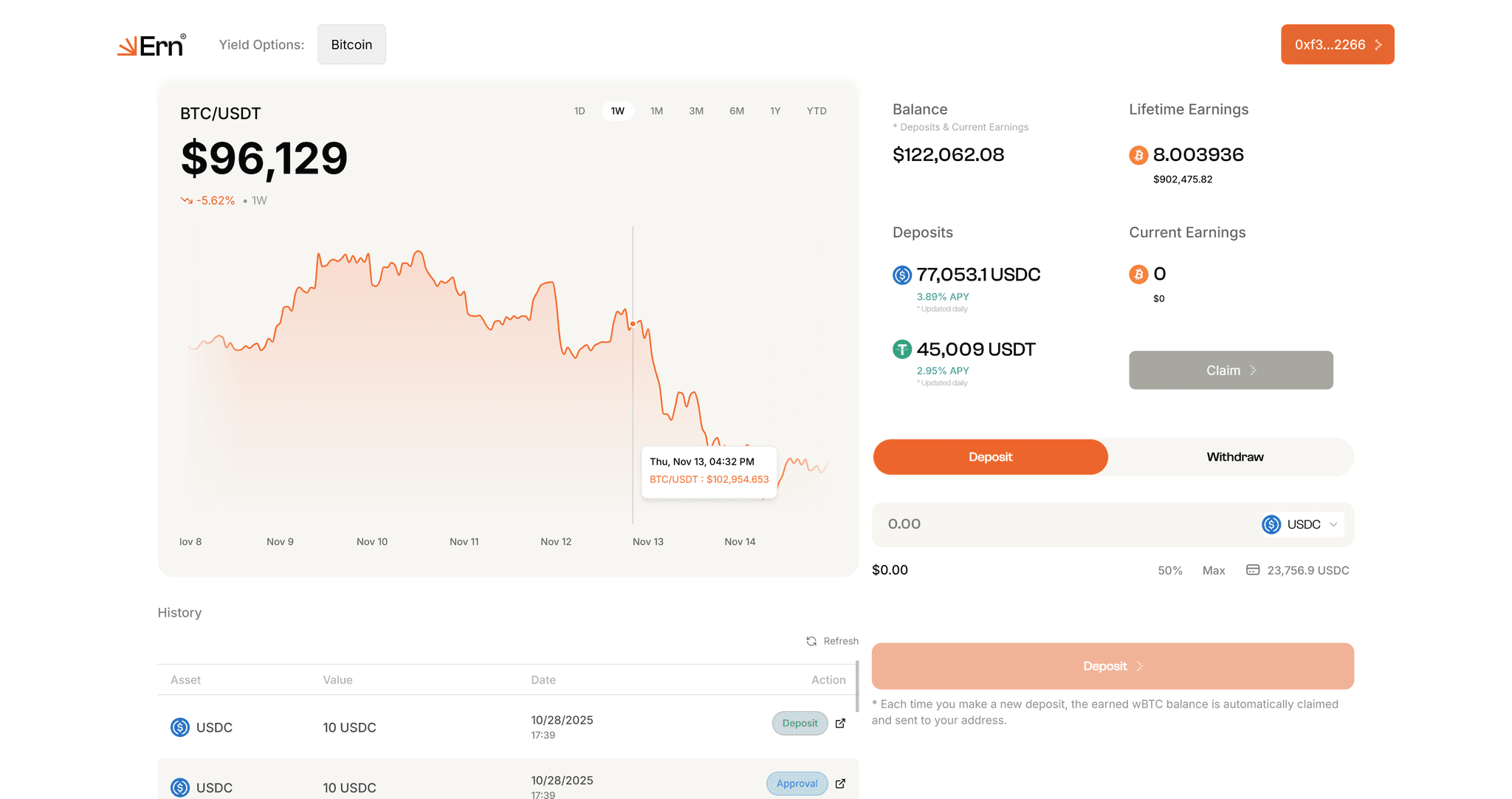This screenshot has height=799, width=1512.
Task: Click the wallet icon beside 23,756.9 USDC
Action: click(1253, 569)
